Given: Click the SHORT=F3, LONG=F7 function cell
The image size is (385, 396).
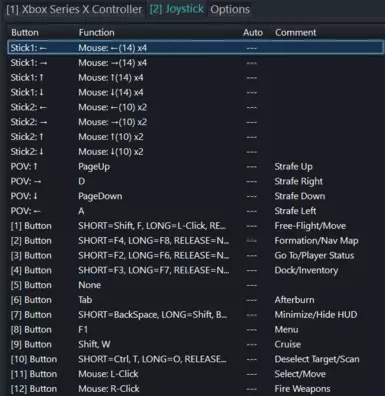Looking at the screenshot, I should 154,270.
